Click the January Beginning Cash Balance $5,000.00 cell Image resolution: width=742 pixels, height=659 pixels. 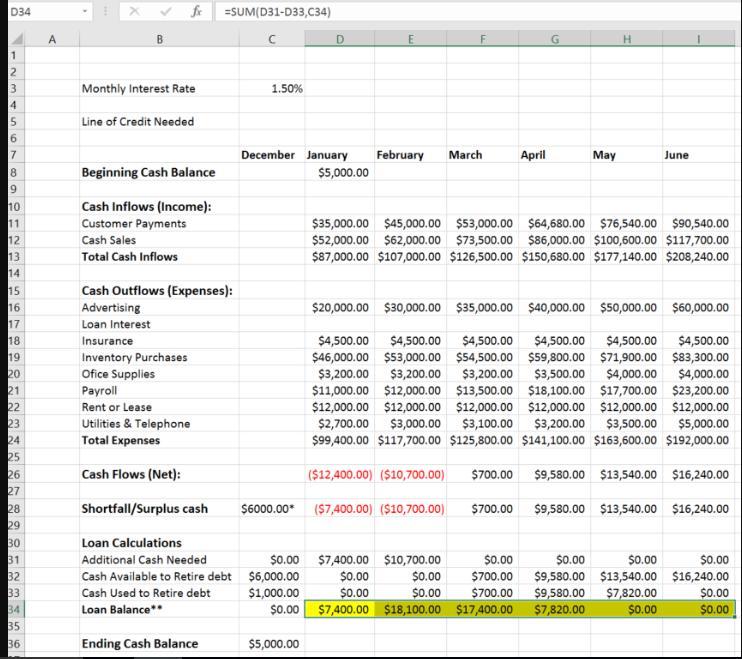pyautogui.click(x=340, y=172)
